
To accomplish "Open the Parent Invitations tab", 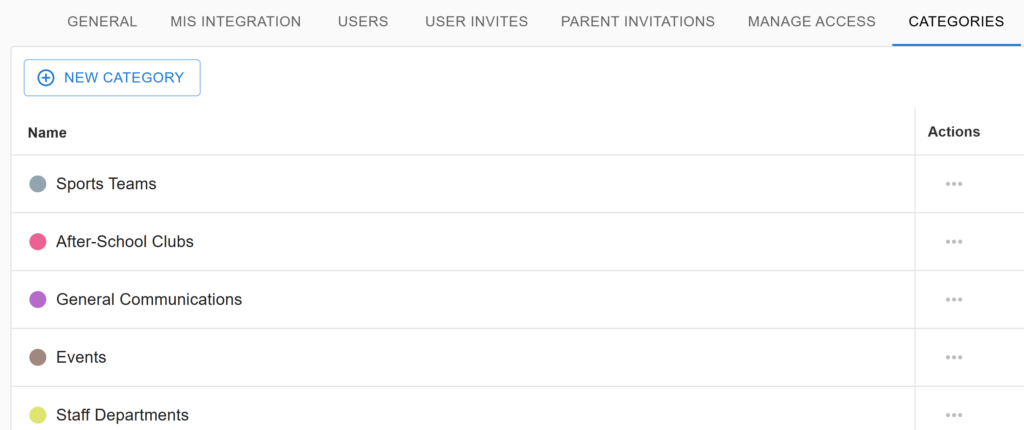I will tap(638, 22).
